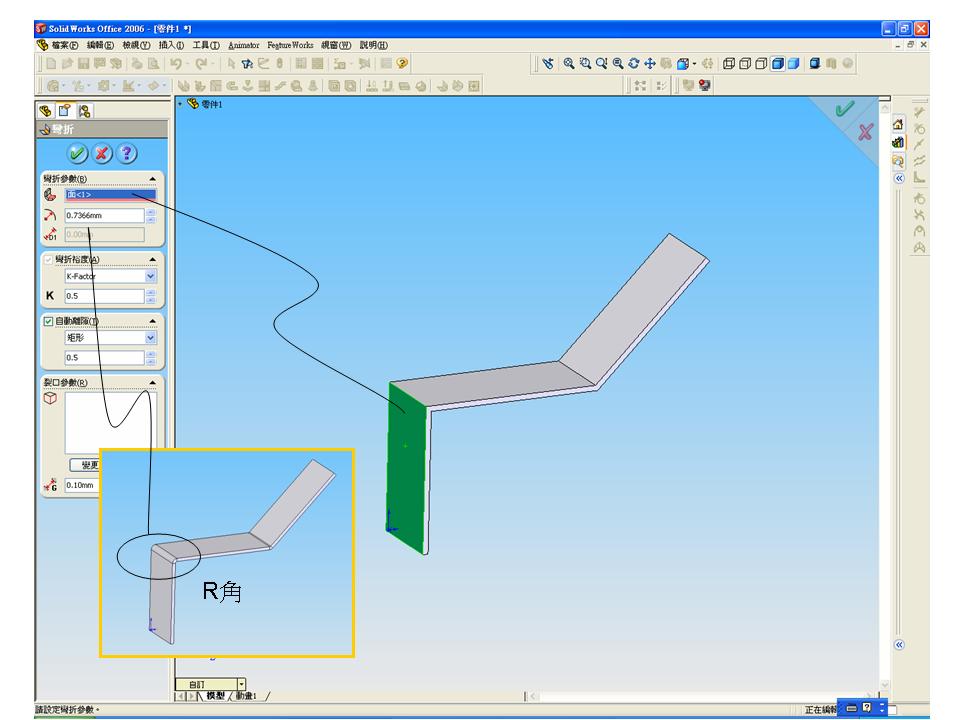This screenshot has height=720, width=960.
Task: Click the bend radius spinner arrows
Action: [x=151, y=216]
